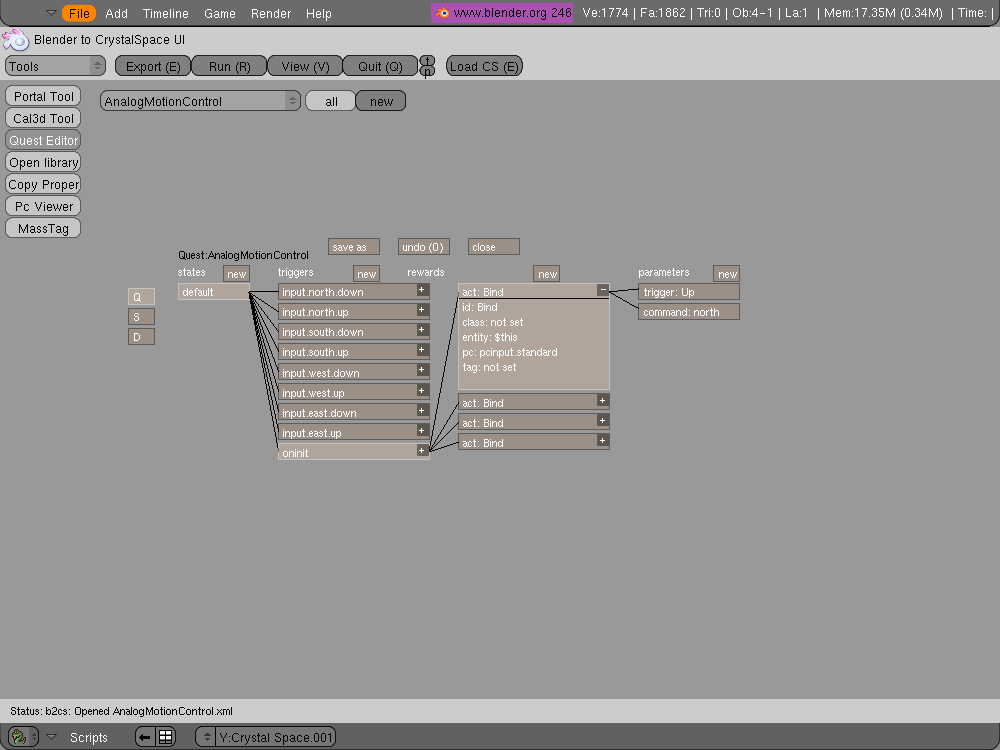This screenshot has width=1000, height=750.
Task: Open the Timeline menu
Action: pyautogui.click(x=165, y=13)
